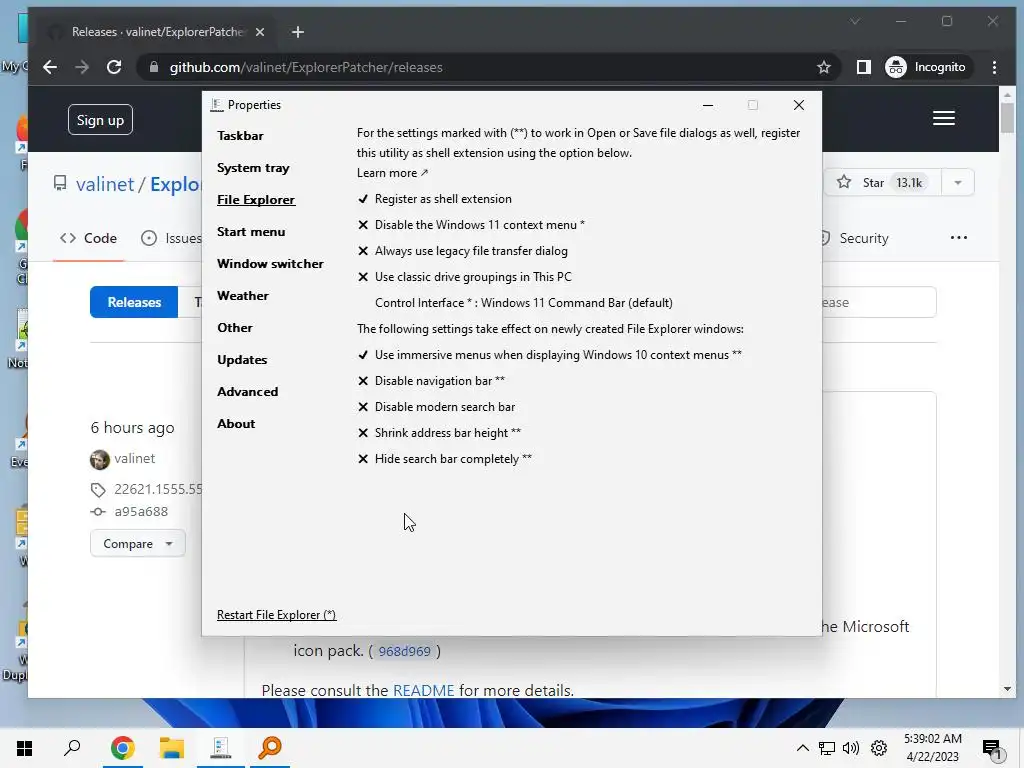Open the Compare dropdown
The image size is (1024, 768).
[137, 543]
